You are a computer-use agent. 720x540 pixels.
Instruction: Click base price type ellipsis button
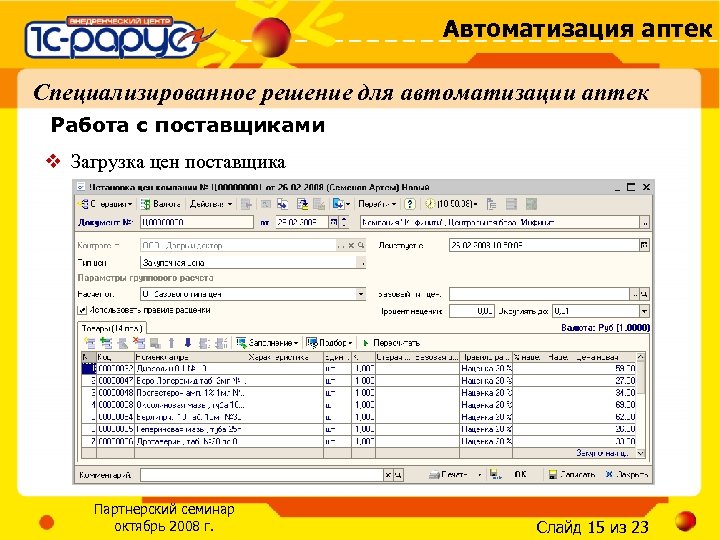[636, 294]
